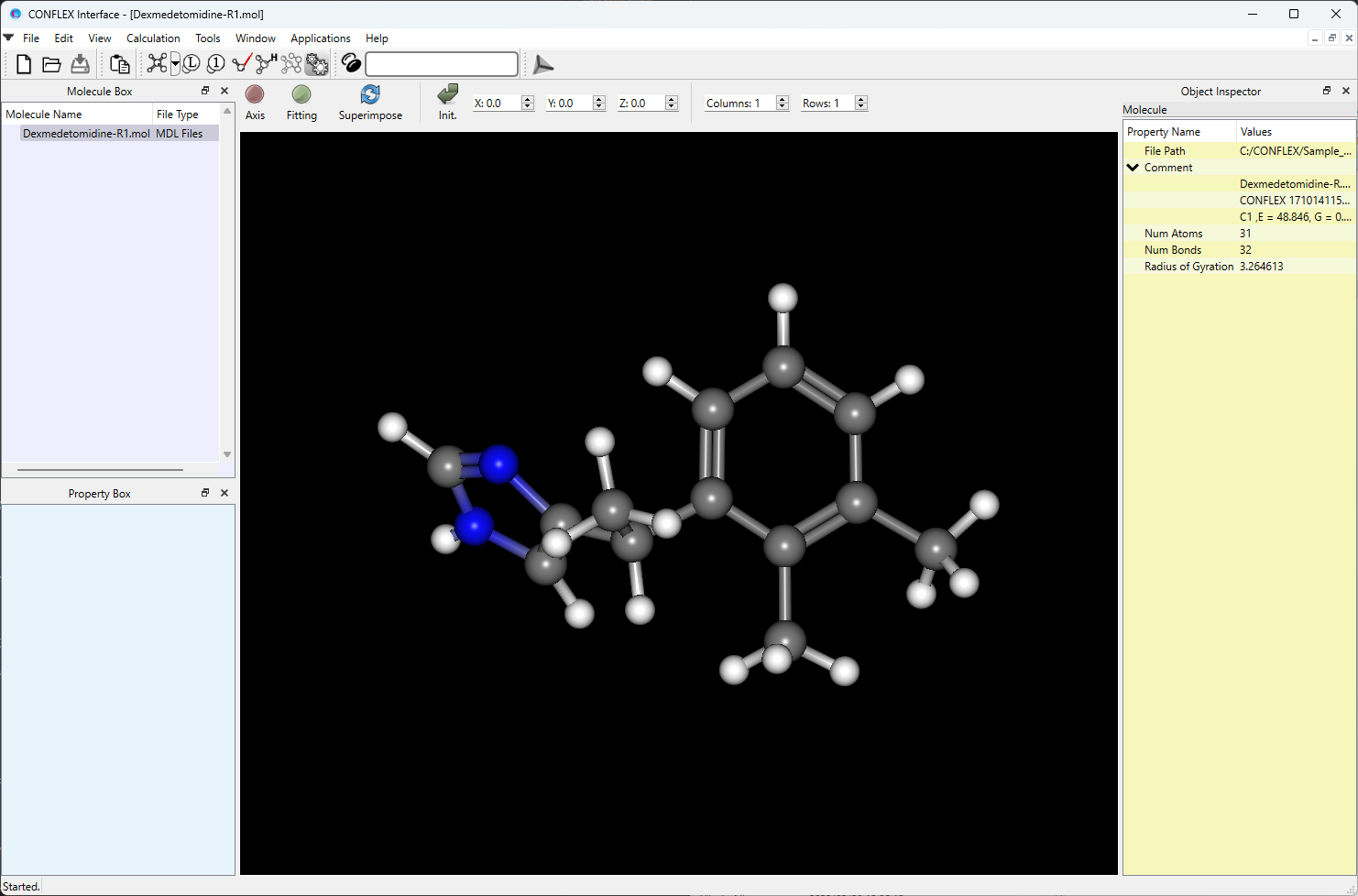Click the Superimpose icon
This screenshot has height=896, width=1358.
click(x=370, y=95)
